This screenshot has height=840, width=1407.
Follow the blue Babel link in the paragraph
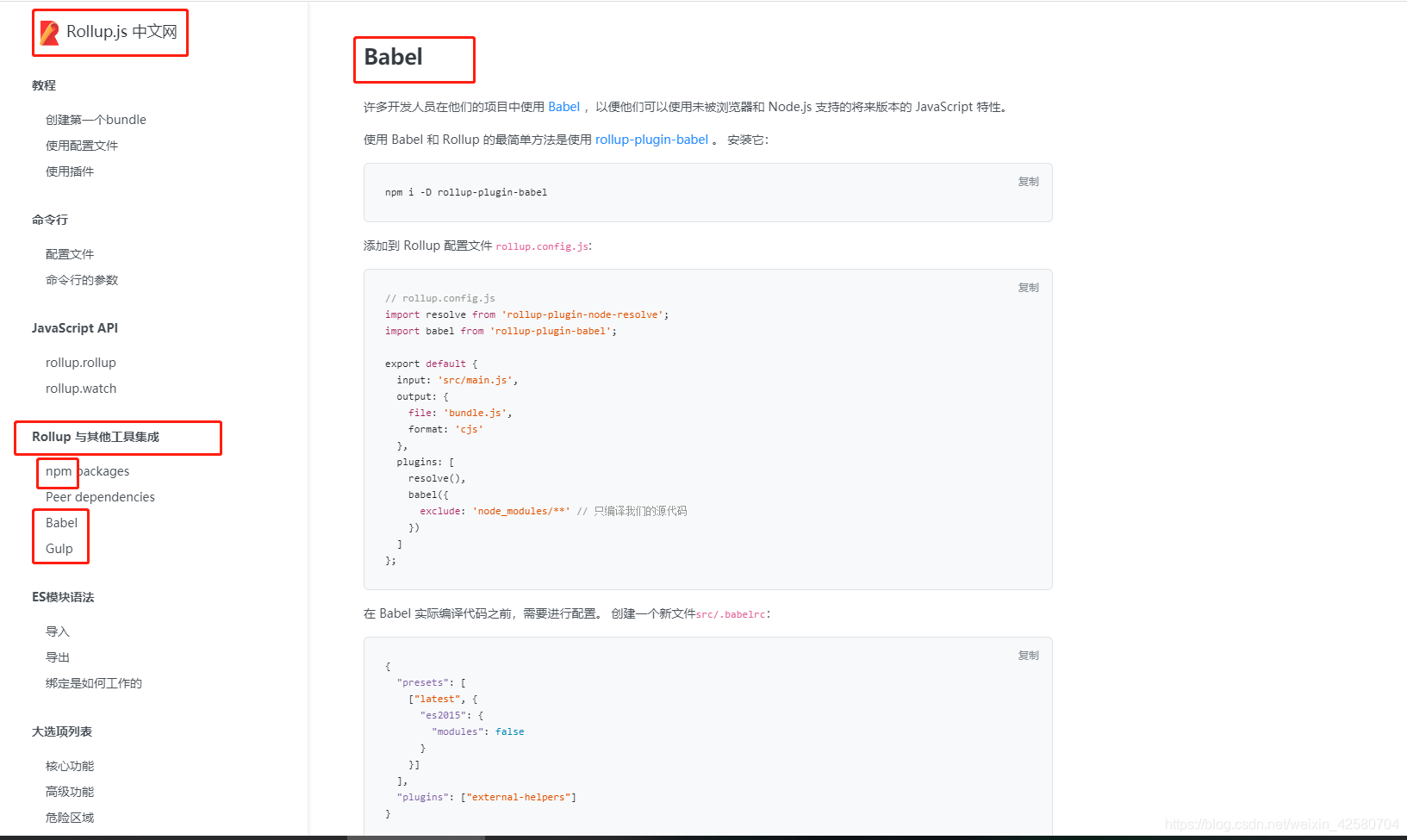[x=564, y=107]
